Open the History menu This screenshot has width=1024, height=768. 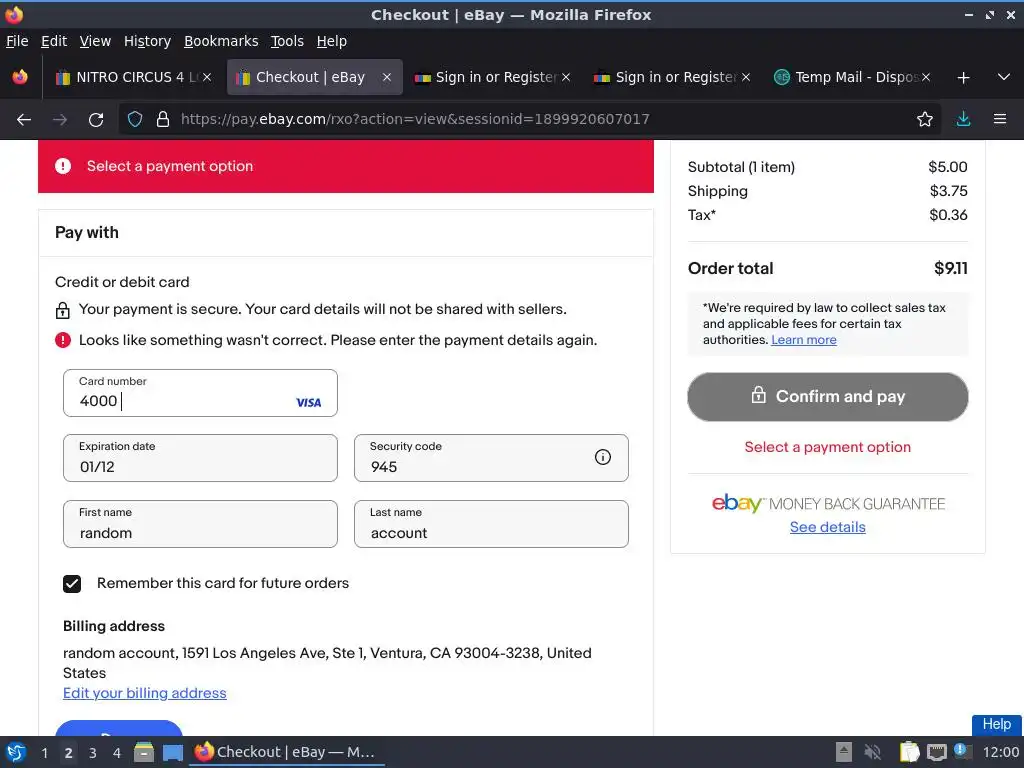tap(147, 41)
